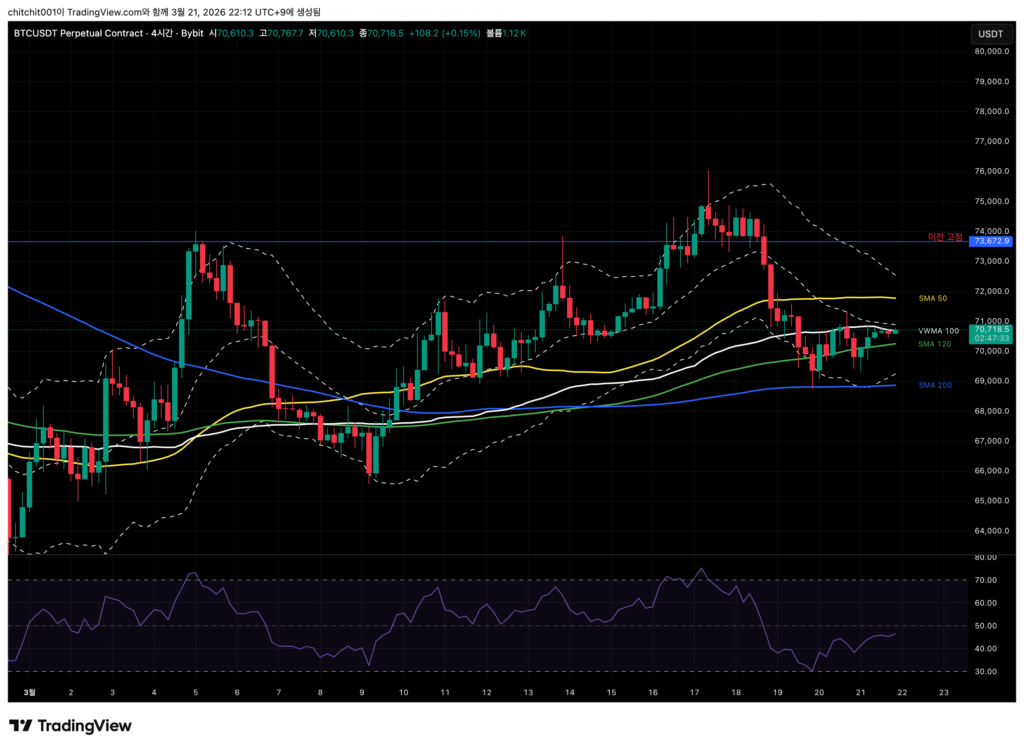
Task: Click the RSI 70.00 axis label
Action: (x=986, y=580)
